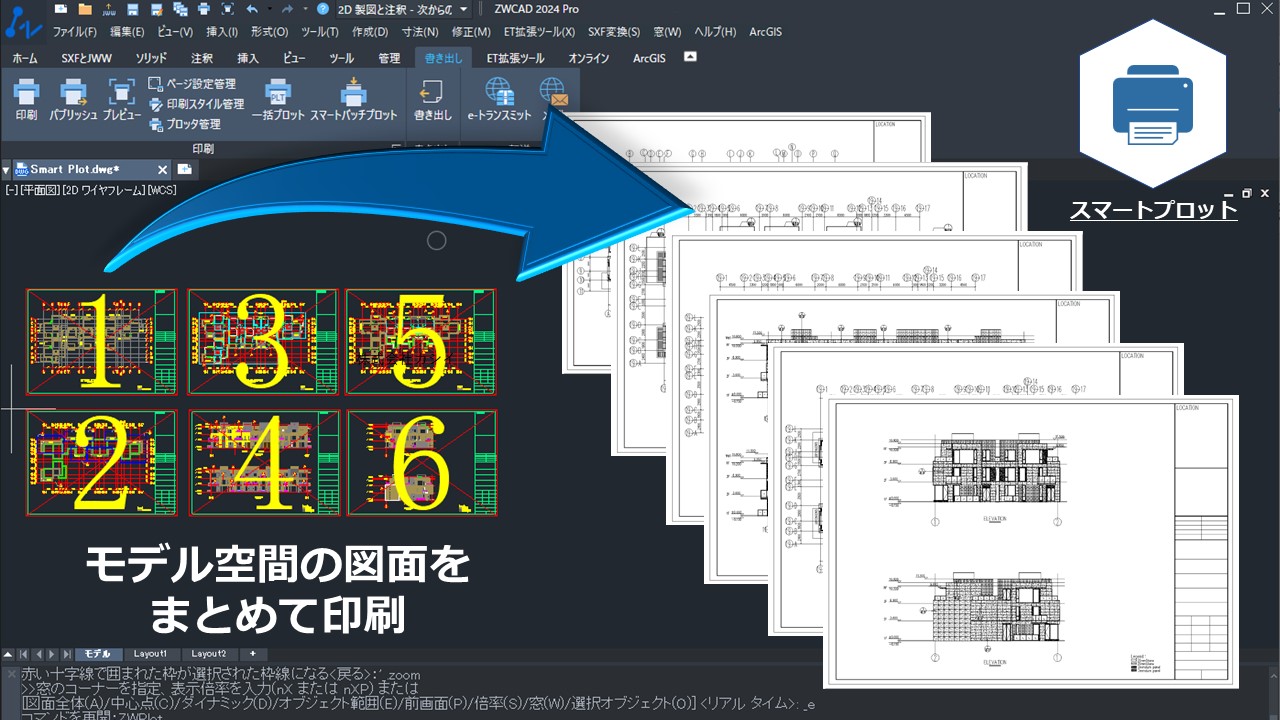This screenshot has width=1280, height=720.
Task: Open the 2D 製図と注釈 workspace dropdown
Action: pos(403,9)
